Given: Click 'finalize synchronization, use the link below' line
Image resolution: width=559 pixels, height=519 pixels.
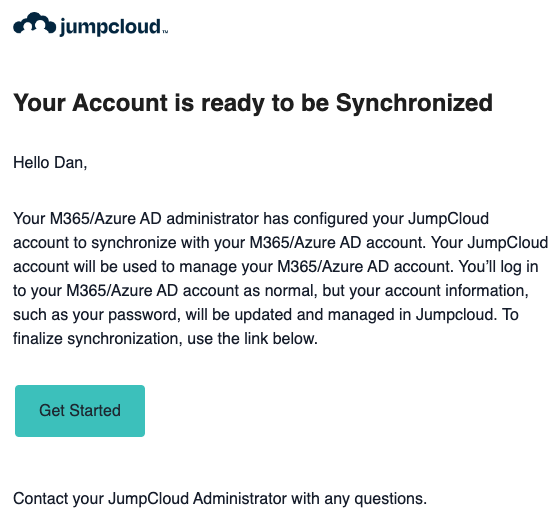Looking at the screenshot, I should [165, 339].
